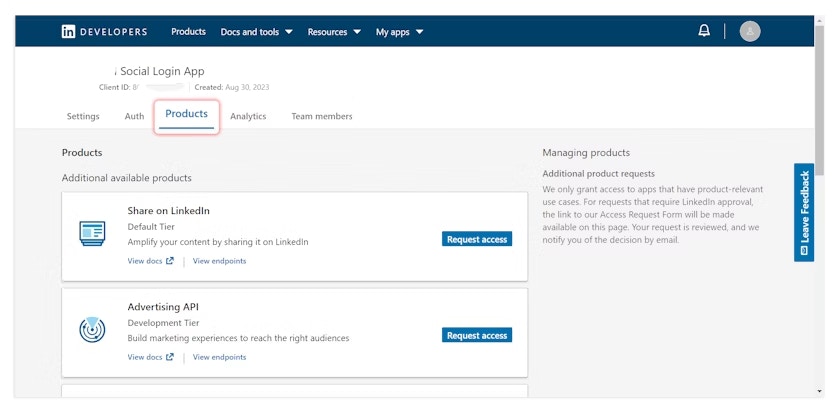This screenshot has width=840, height=412.
Task: Open Products in the top navigation
Action: 189,32
